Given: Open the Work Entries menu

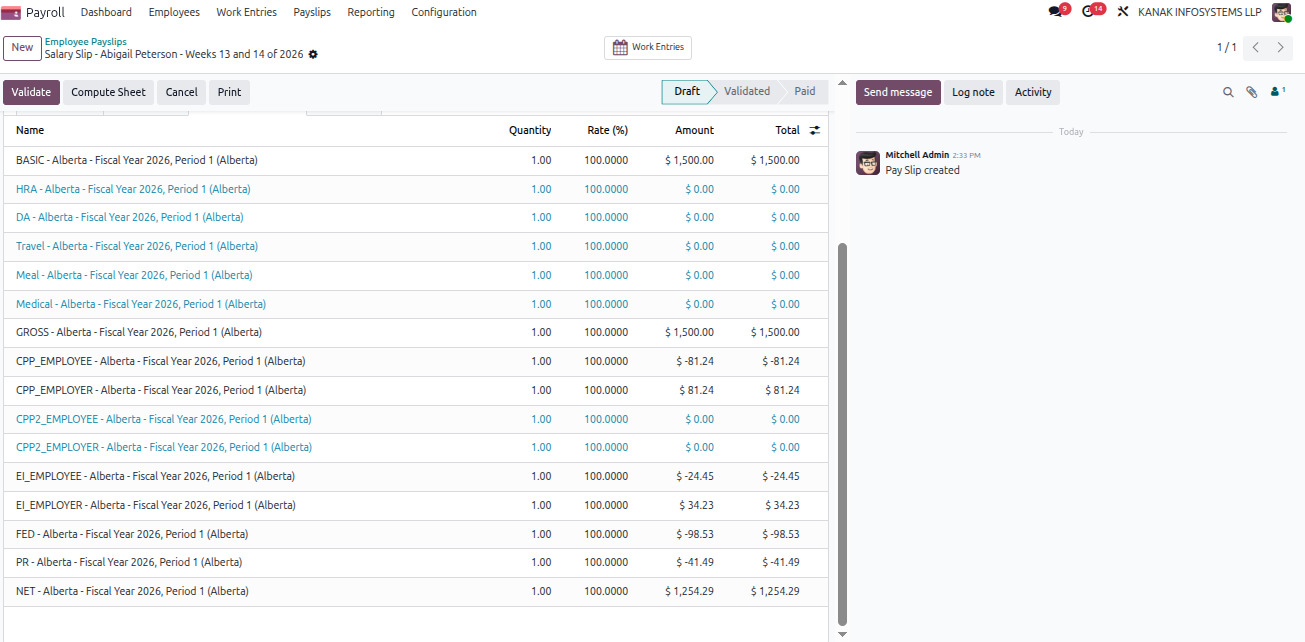Looking at the screenshot, I should pos(246,12).
